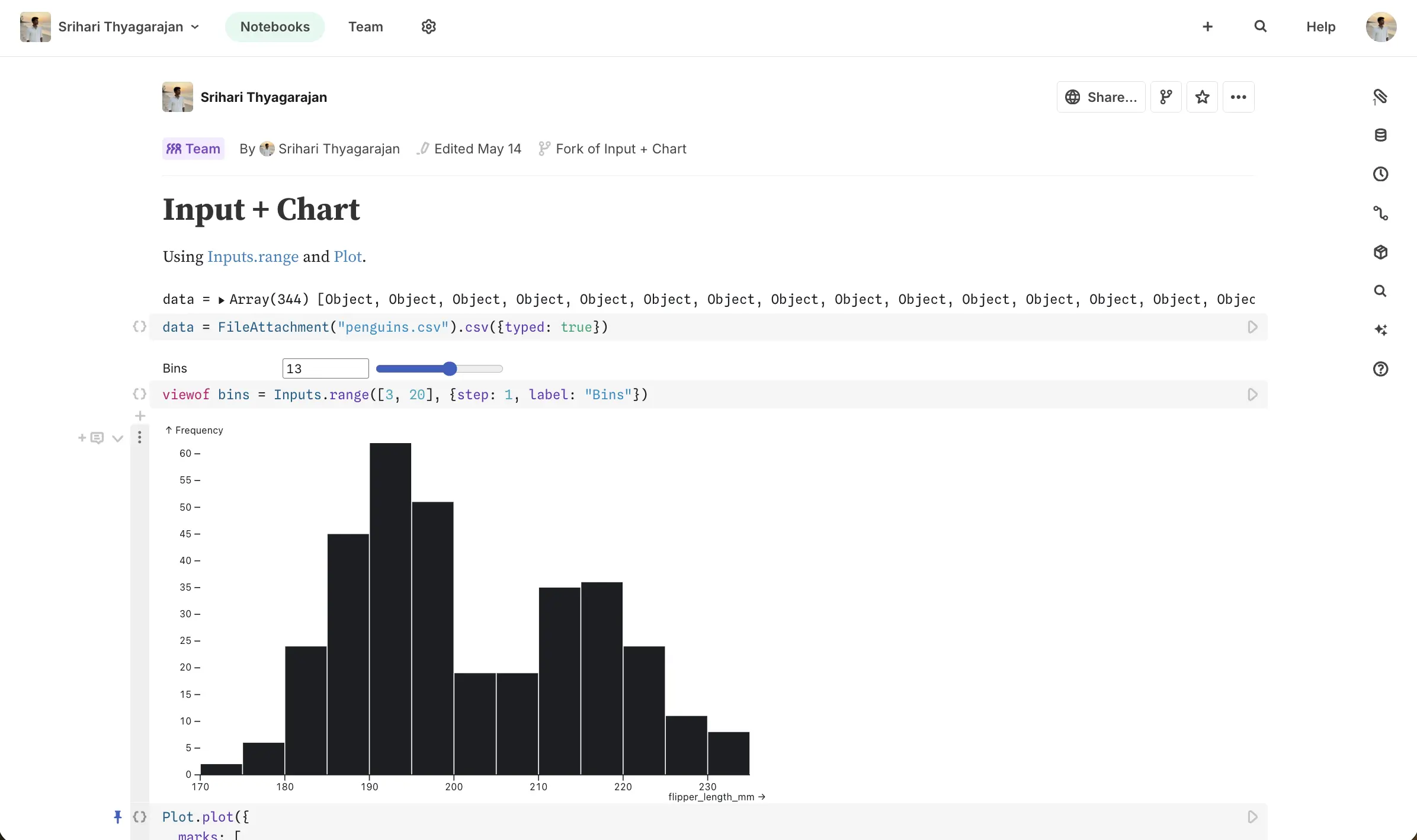Toggle the code braces for the bins cell
Image resolution: width=1417 pixels, height=840 pixels.
[139, 395]
